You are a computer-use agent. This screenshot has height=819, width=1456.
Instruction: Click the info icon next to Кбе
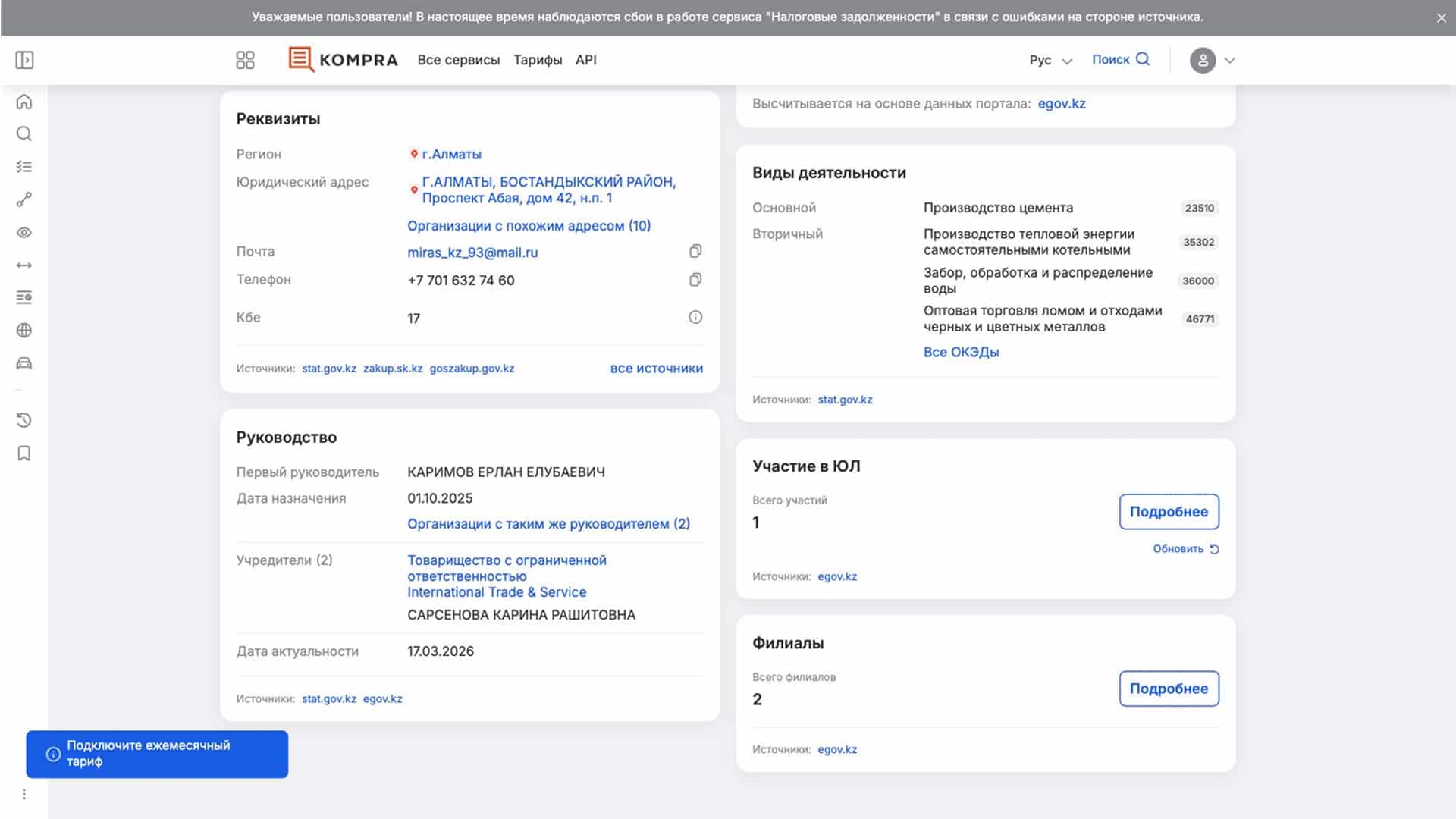pos(695,318)
